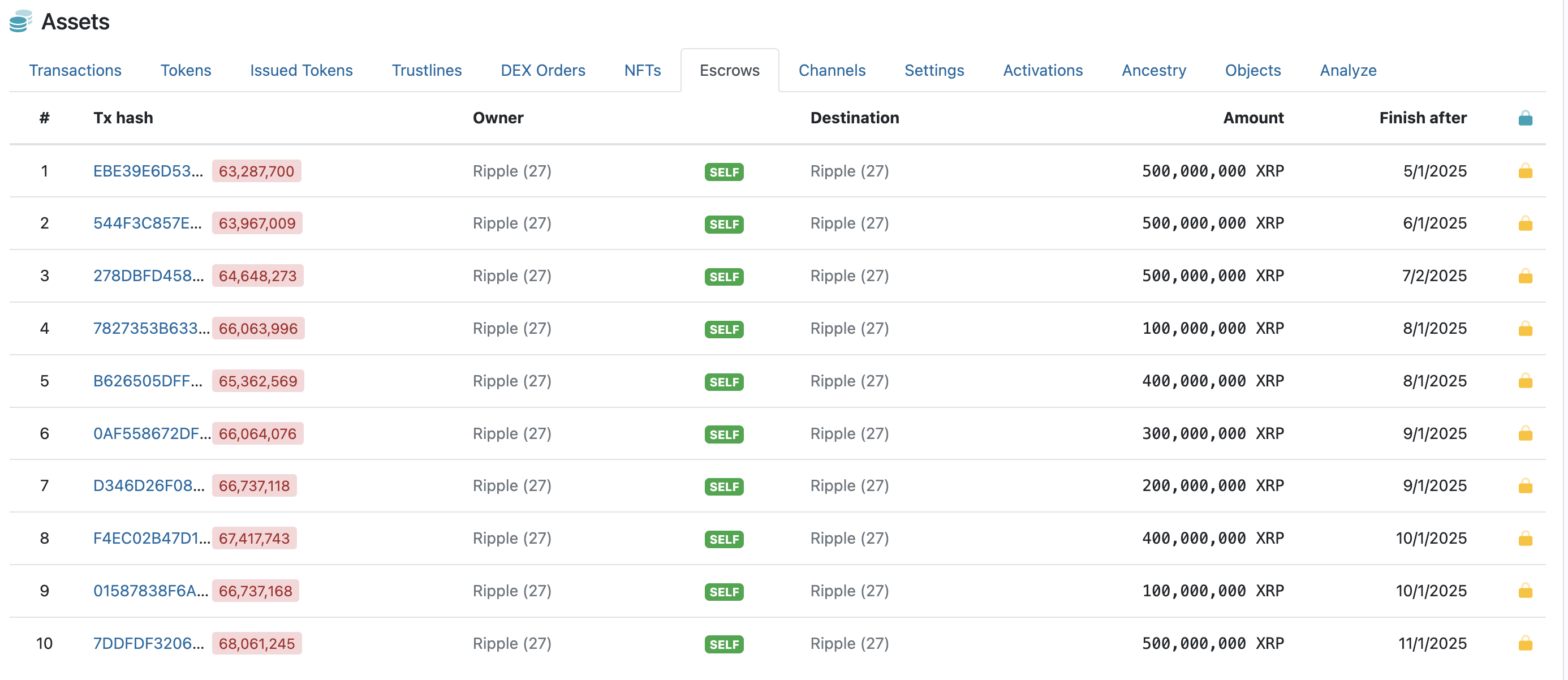The height and width of the screenshot is (680, 1568).
Task: Click SELF badge in row 4
Action: point(723,329)
